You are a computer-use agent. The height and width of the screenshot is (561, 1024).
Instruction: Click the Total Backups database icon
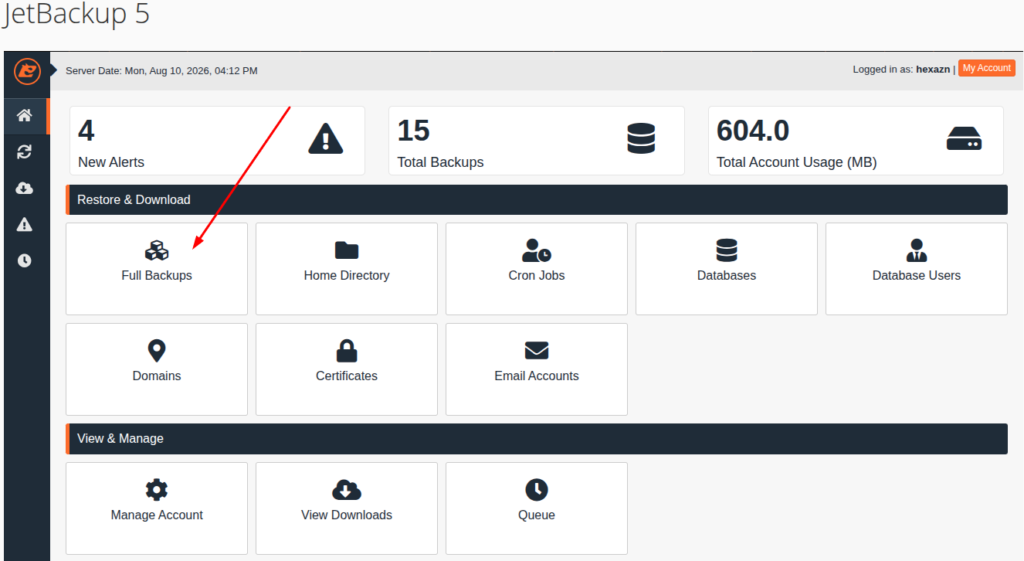point(641,138)
